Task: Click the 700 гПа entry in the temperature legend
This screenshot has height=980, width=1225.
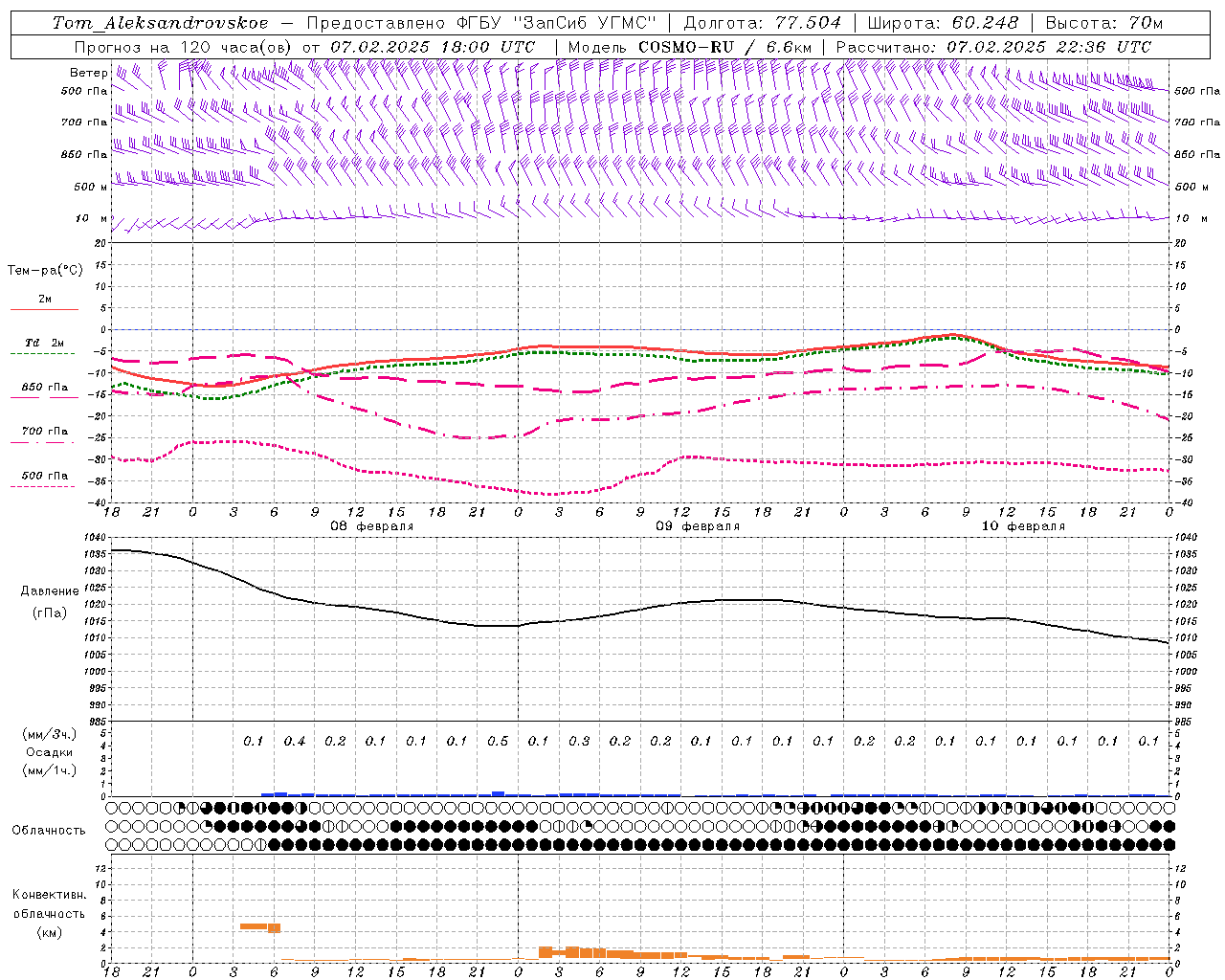Action: click(45, 432)
